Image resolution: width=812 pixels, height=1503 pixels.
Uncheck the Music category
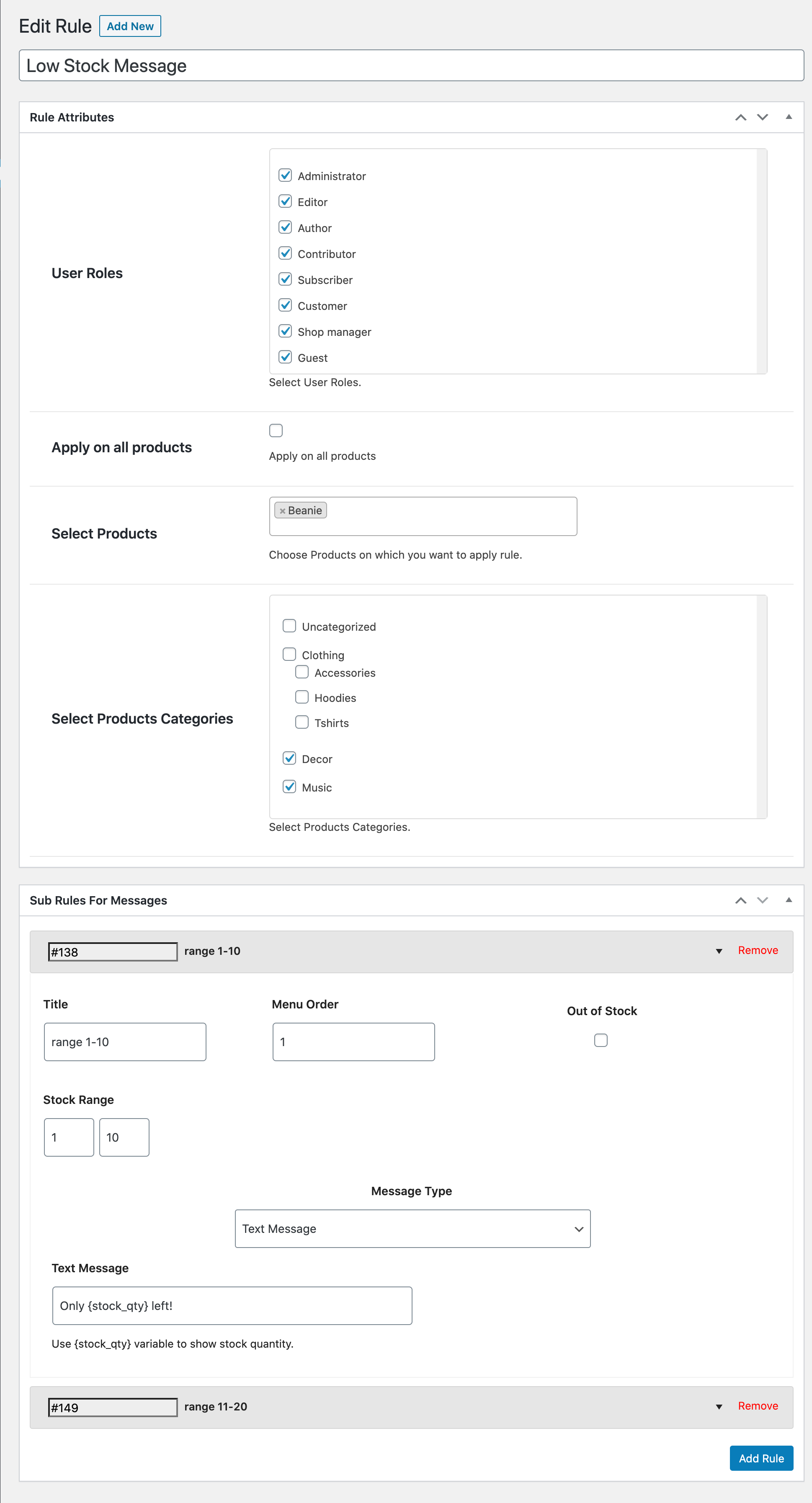click(289, 787)
